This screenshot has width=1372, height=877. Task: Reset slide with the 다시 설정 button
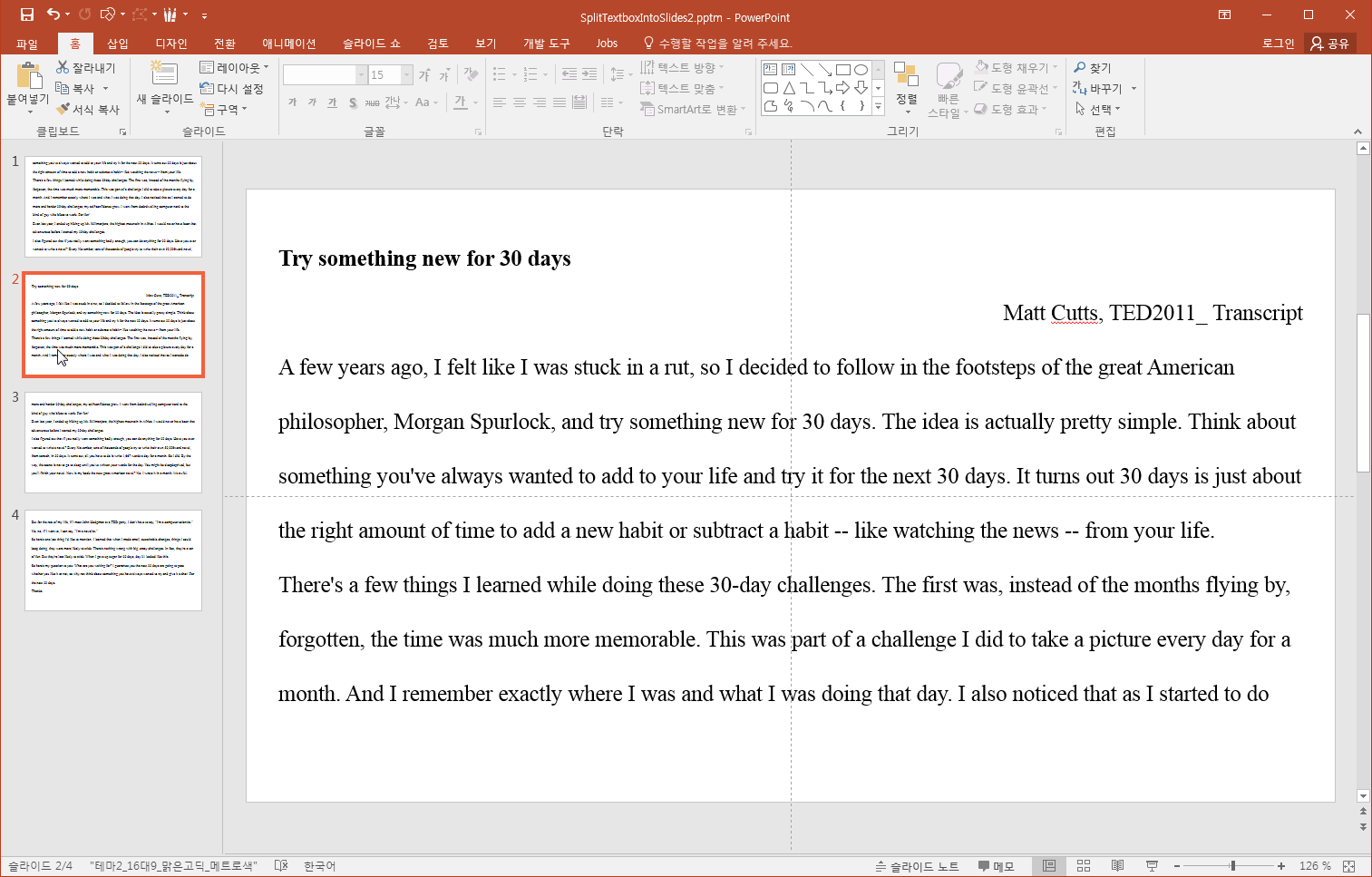pyautogui.click(x=231, y=88)
